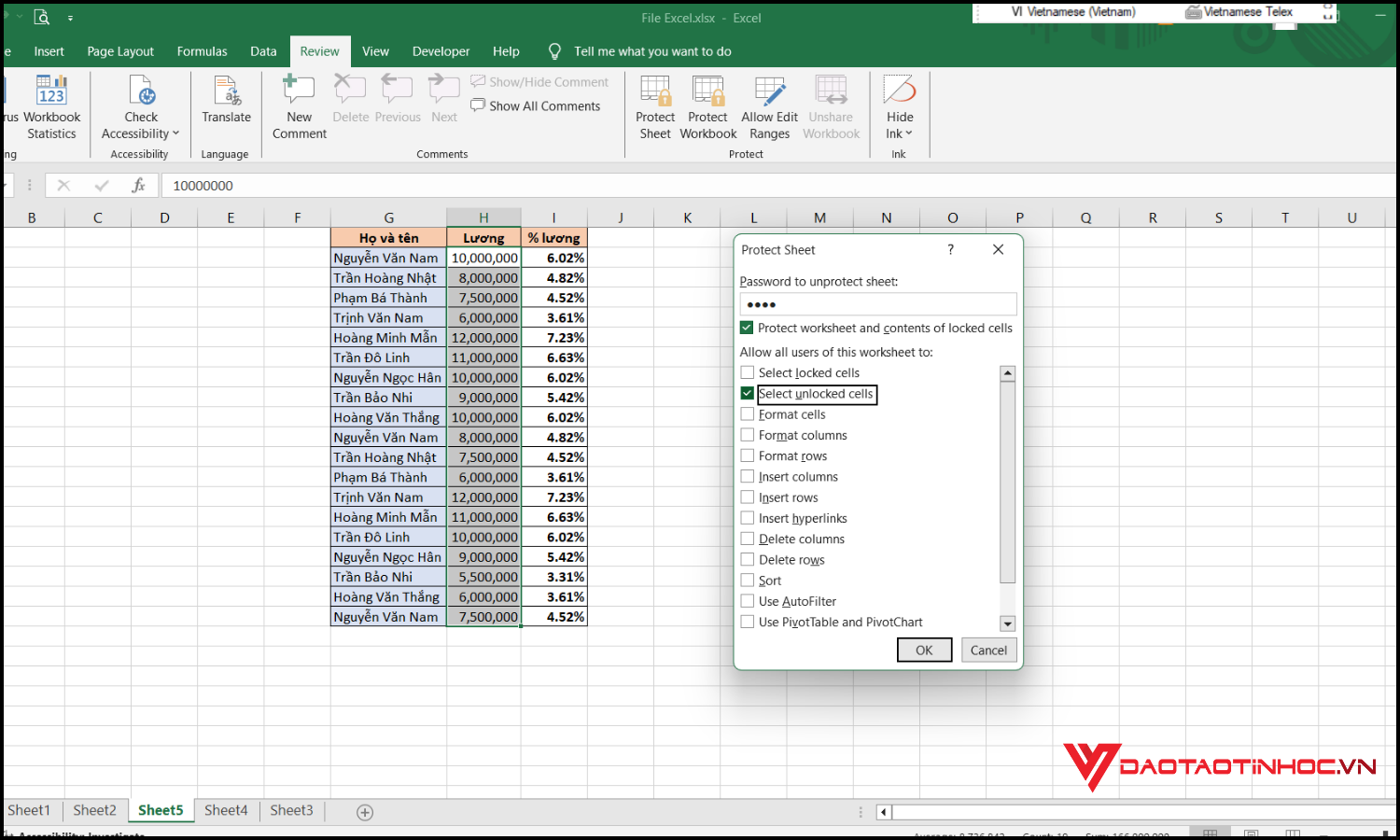1400x840 pixels.
Task: Close the Protect Sheet dialog
Action: click(998, 249)
